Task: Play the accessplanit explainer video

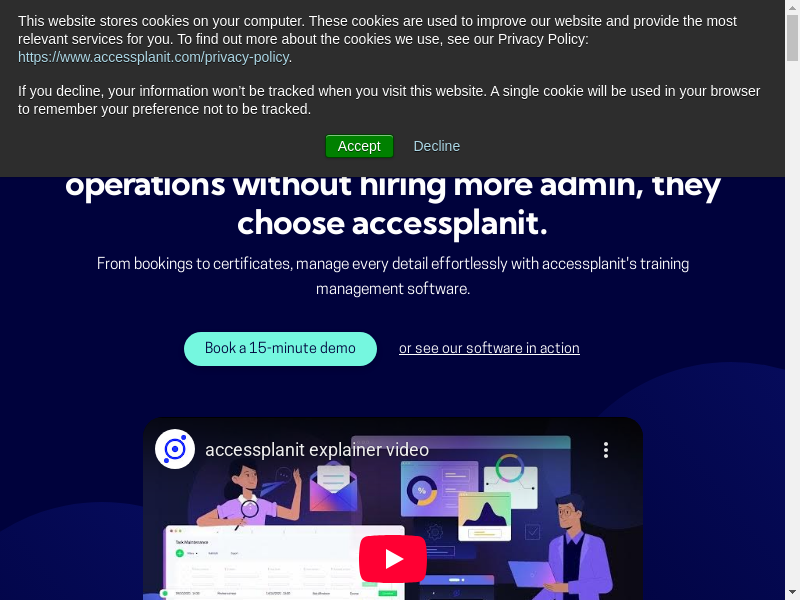Action: pos(393,559)
